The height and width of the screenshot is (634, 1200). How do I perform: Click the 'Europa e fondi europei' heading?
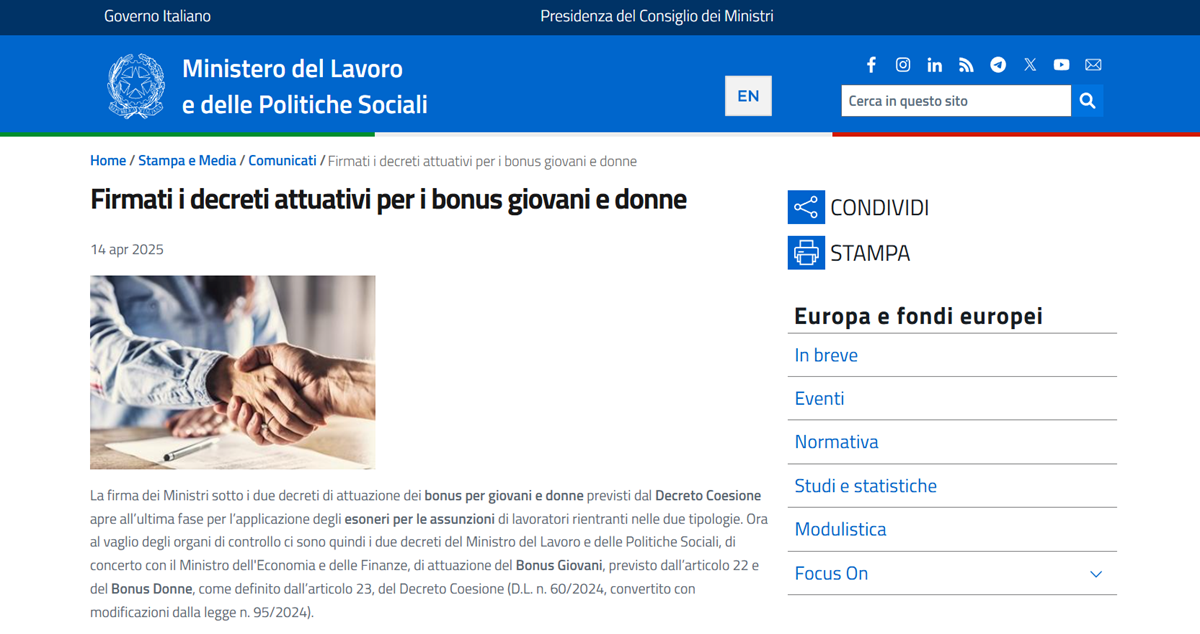[918, 316]
